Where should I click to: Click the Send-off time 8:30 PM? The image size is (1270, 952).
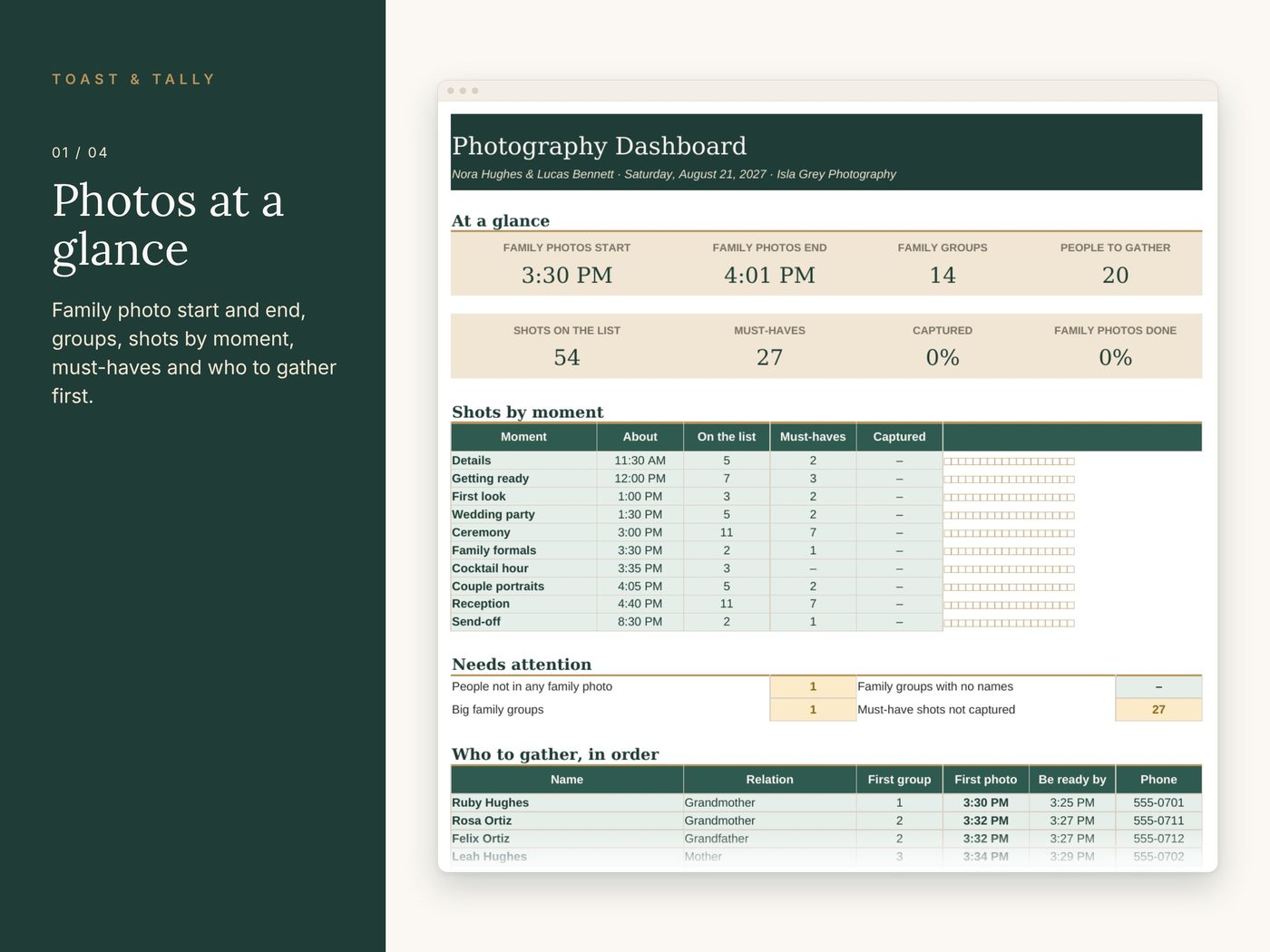coord(640,622)
